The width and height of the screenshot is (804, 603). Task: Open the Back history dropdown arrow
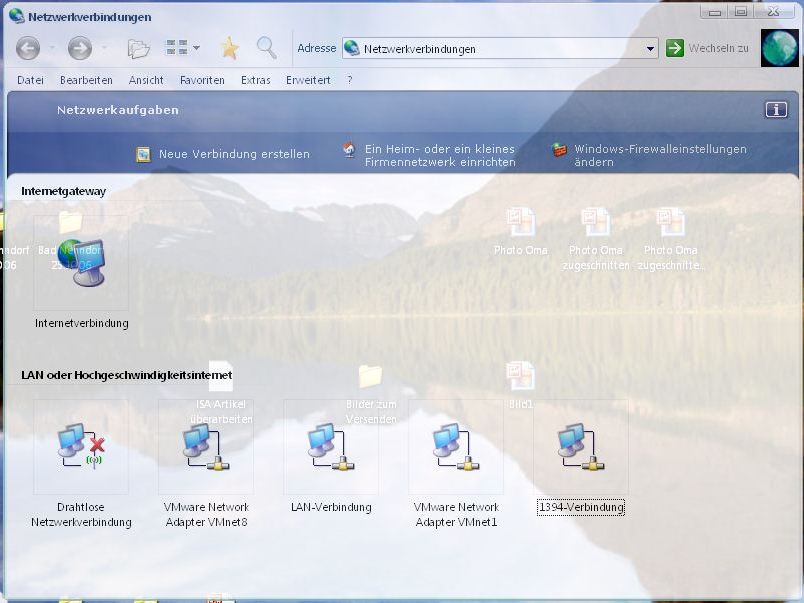(x=52, y=48)
